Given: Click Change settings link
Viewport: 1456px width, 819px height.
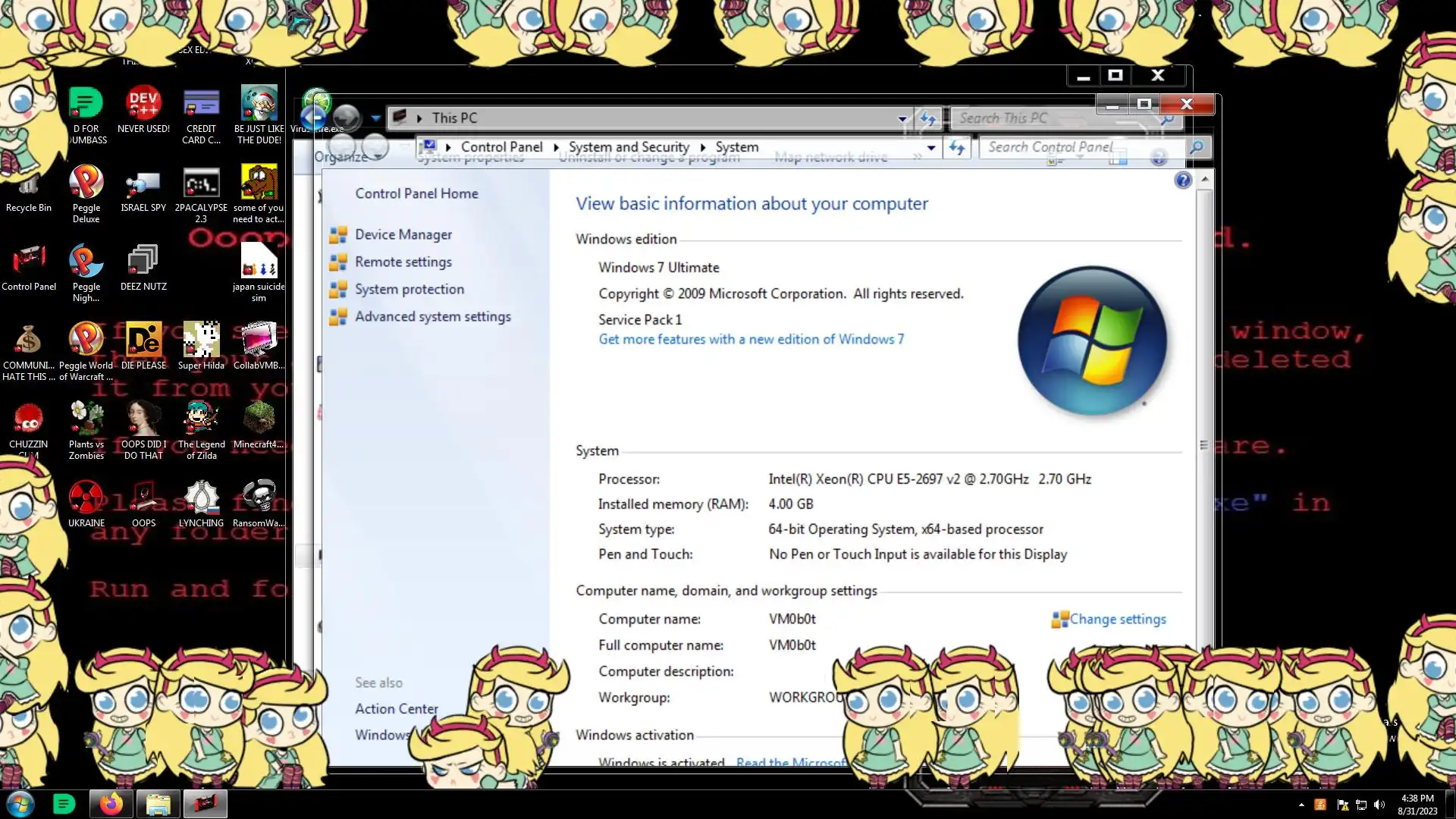Looking at the screenshot, I should click(1117, 619).
